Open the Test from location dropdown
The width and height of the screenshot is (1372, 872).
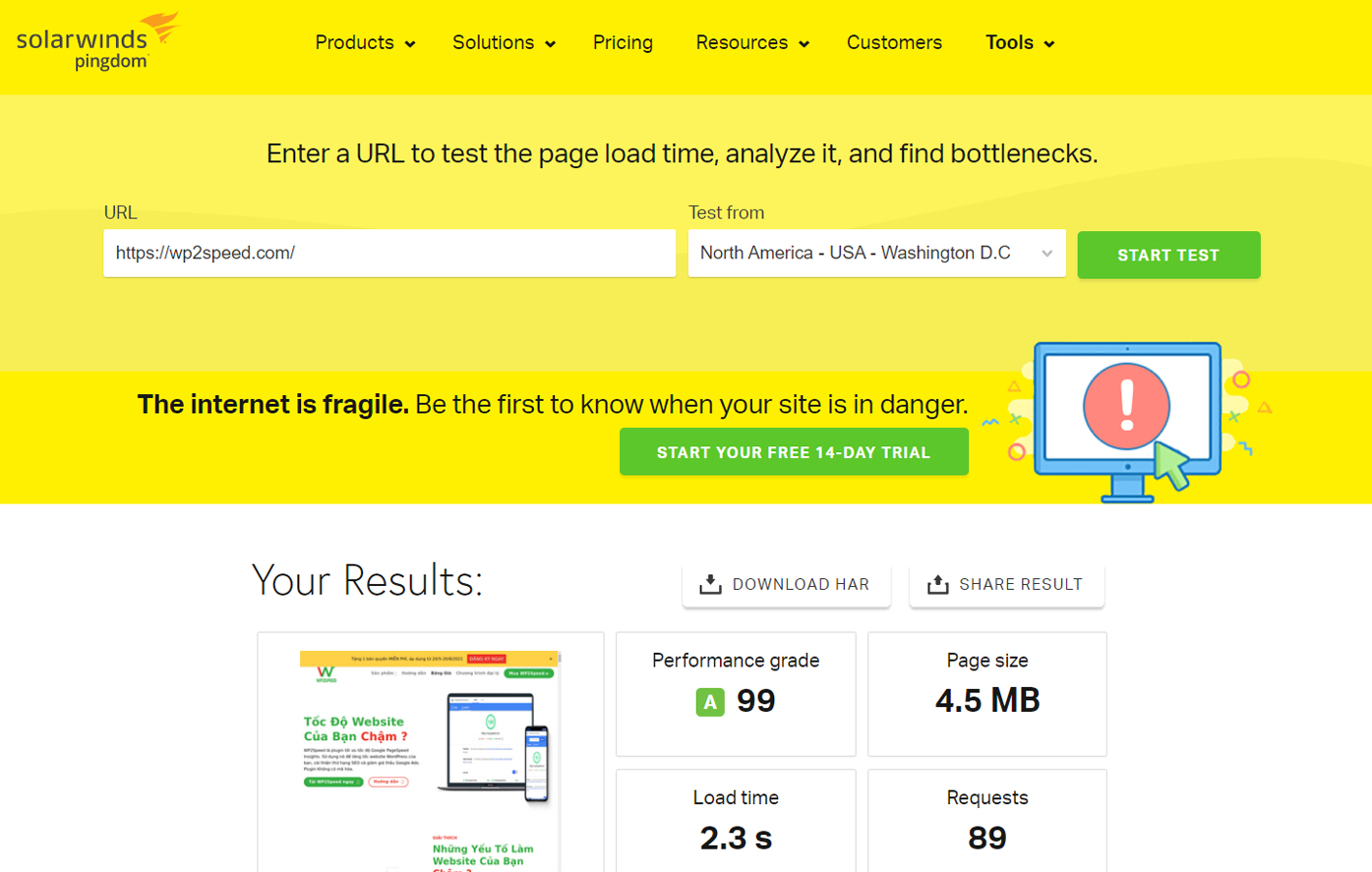tap(877, 254)
